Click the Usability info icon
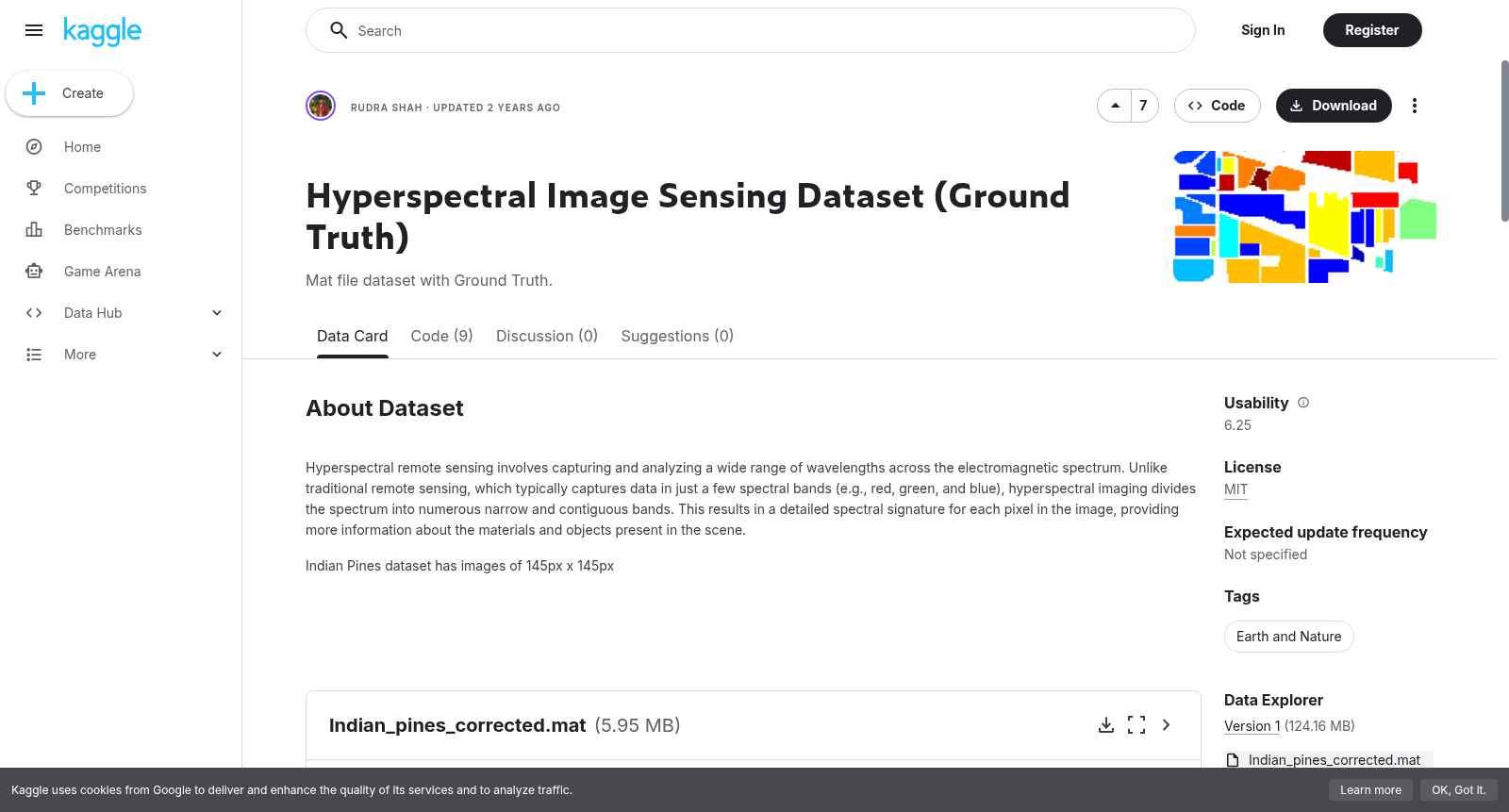 pos(1303,403)
